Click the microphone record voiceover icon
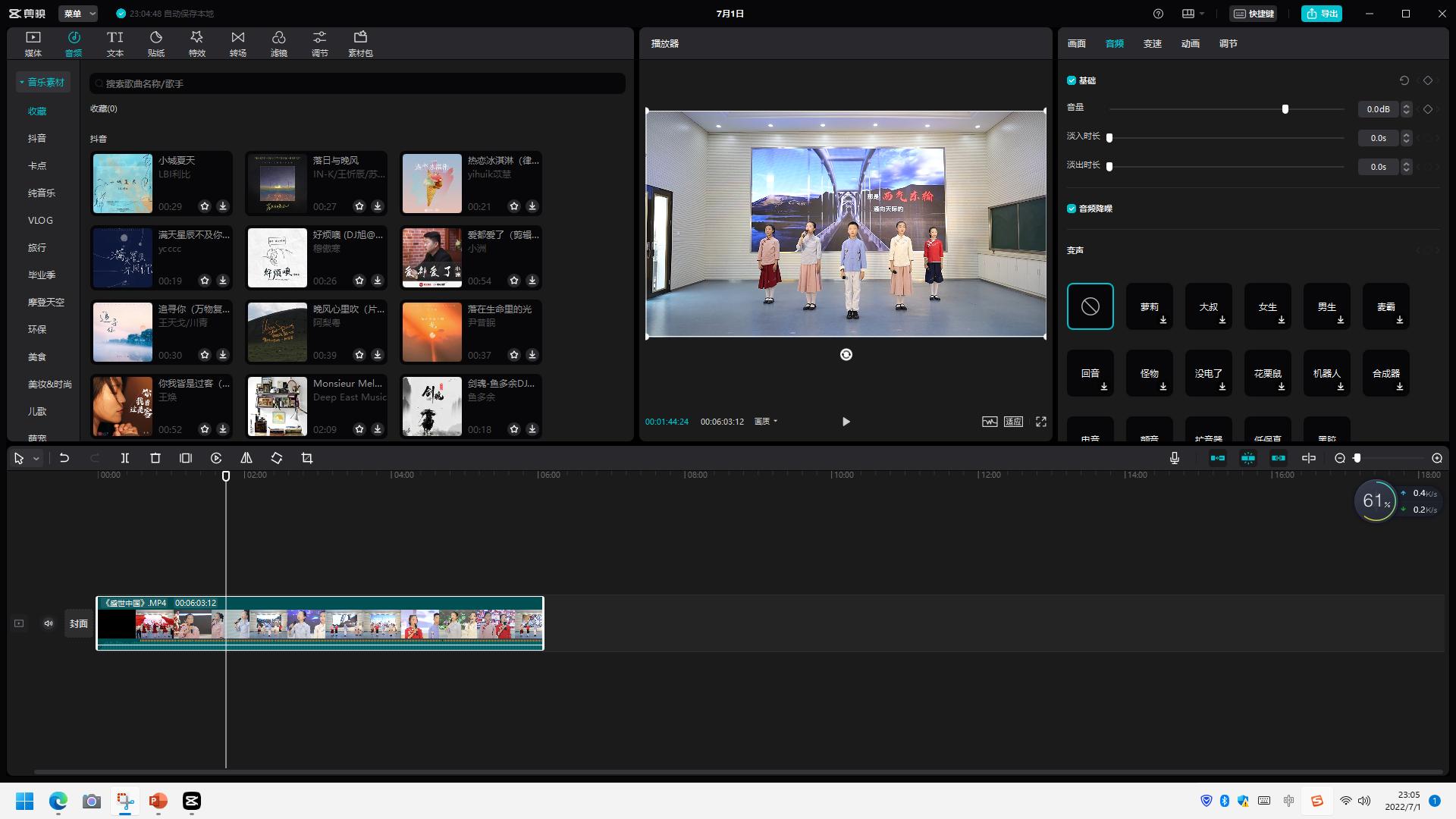This screenshot has width=1456, height=819. point(1174,458)
